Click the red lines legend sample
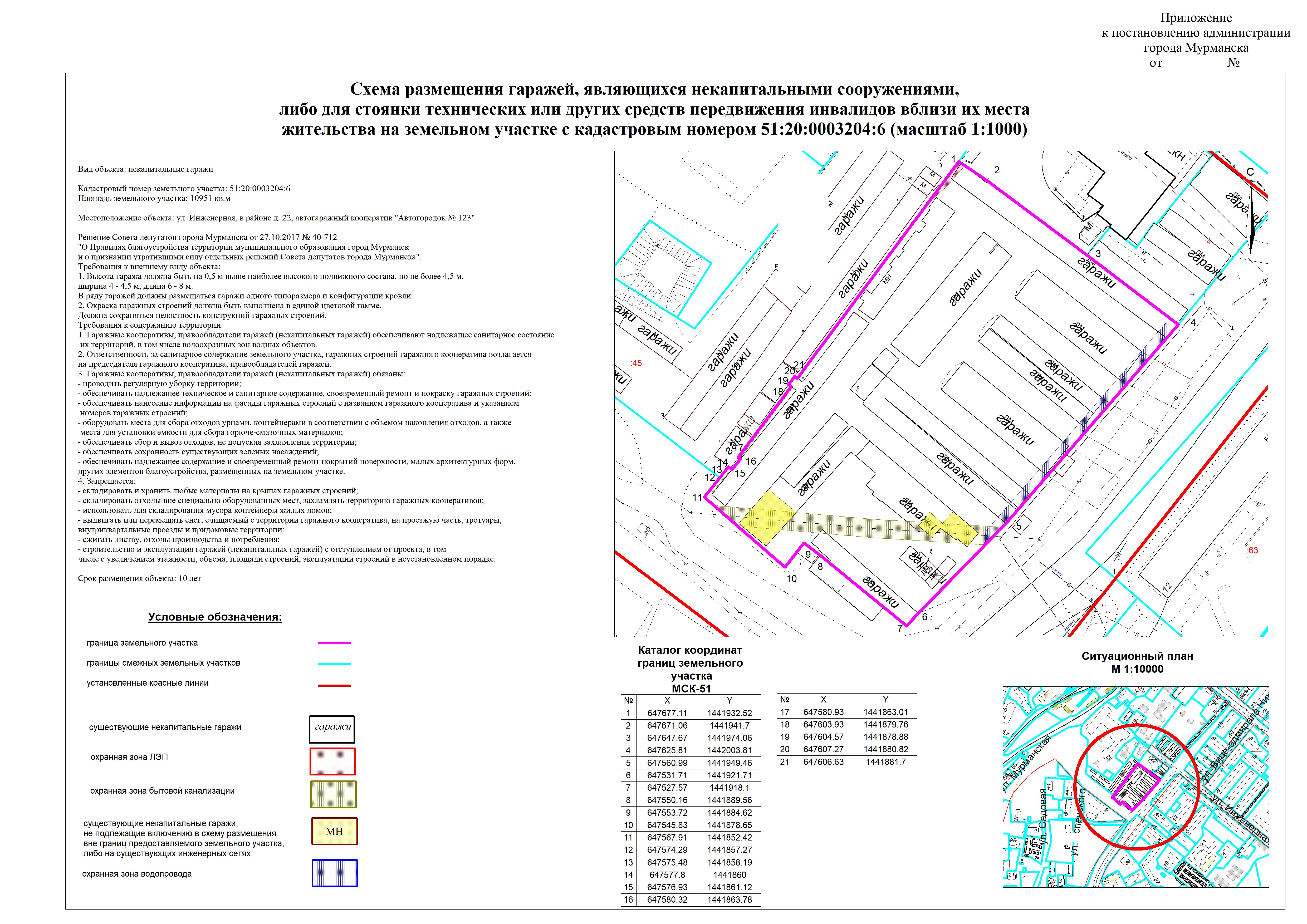 point(334,686)
